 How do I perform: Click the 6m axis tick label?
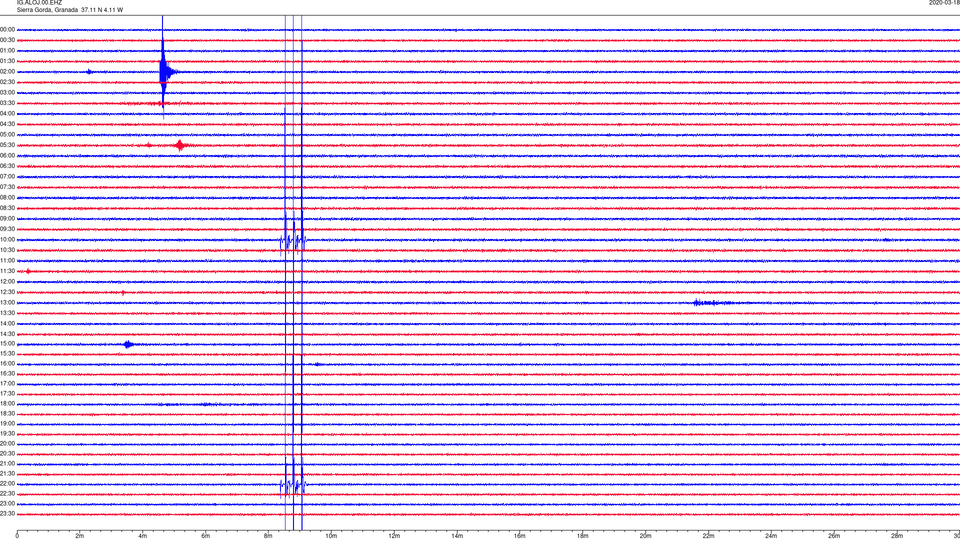pyautogui.click(x=206, y=536)
